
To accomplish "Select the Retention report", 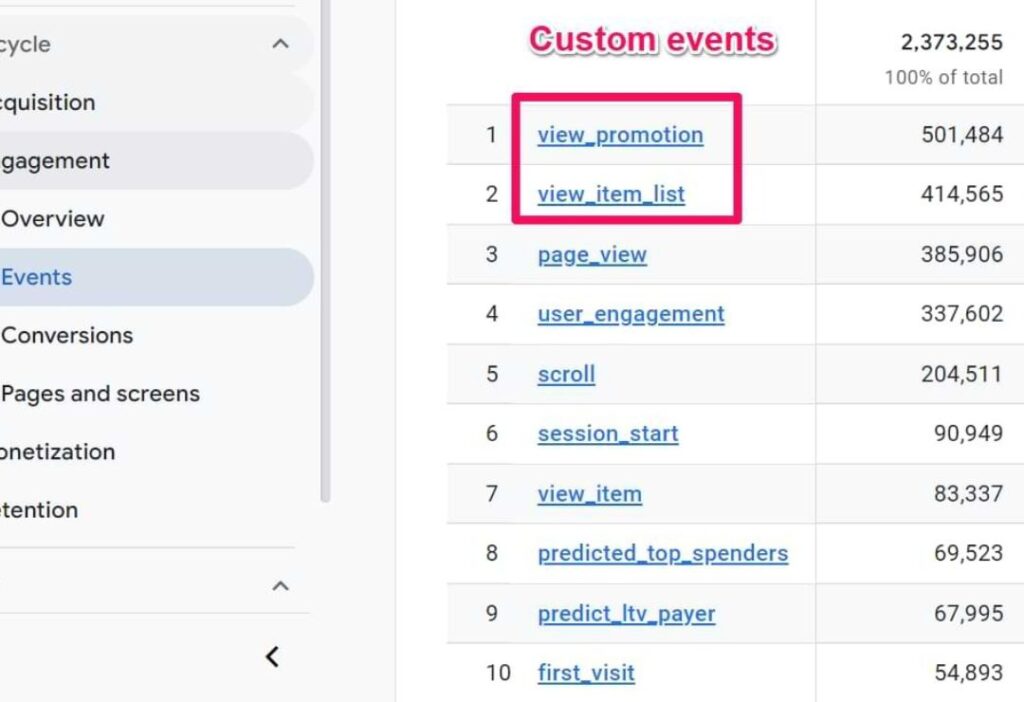I will coord(39,510).
